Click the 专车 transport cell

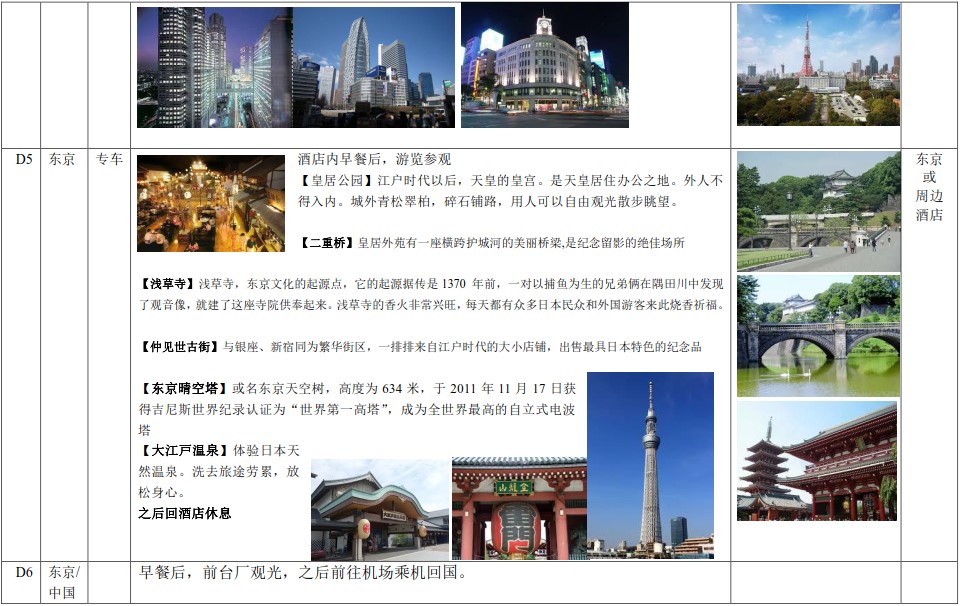109,160
